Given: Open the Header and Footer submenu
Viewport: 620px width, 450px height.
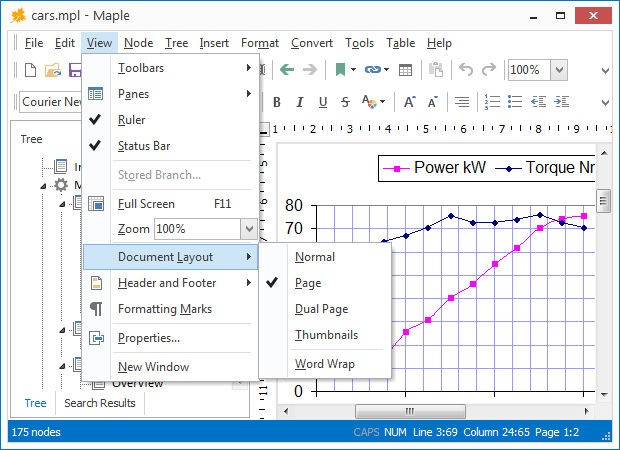Looking at the screenshot, I should point(170,283).
